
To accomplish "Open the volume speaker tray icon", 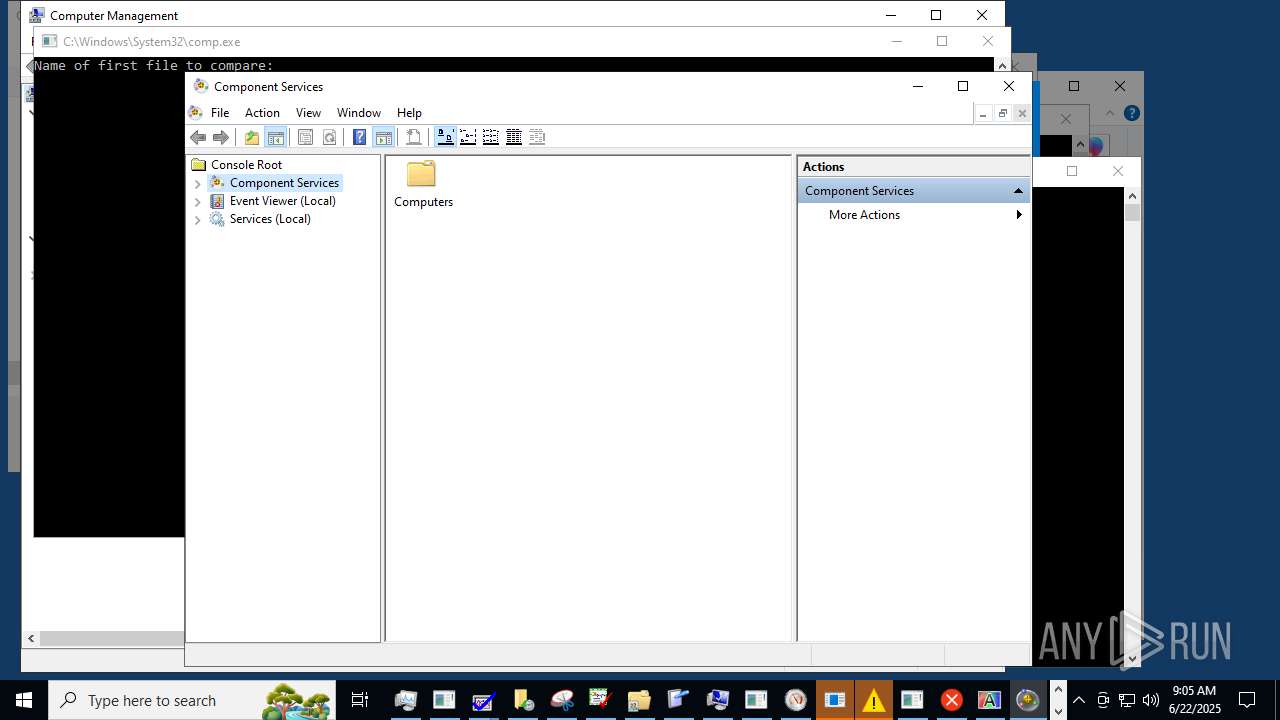I will point(1151,700).
